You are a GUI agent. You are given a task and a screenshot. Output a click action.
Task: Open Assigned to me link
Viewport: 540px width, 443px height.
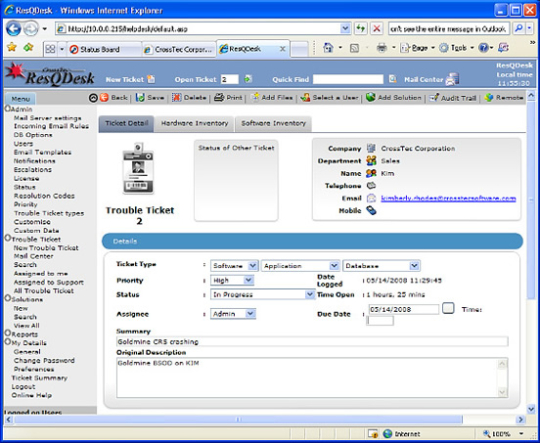[x=41, y=274]
